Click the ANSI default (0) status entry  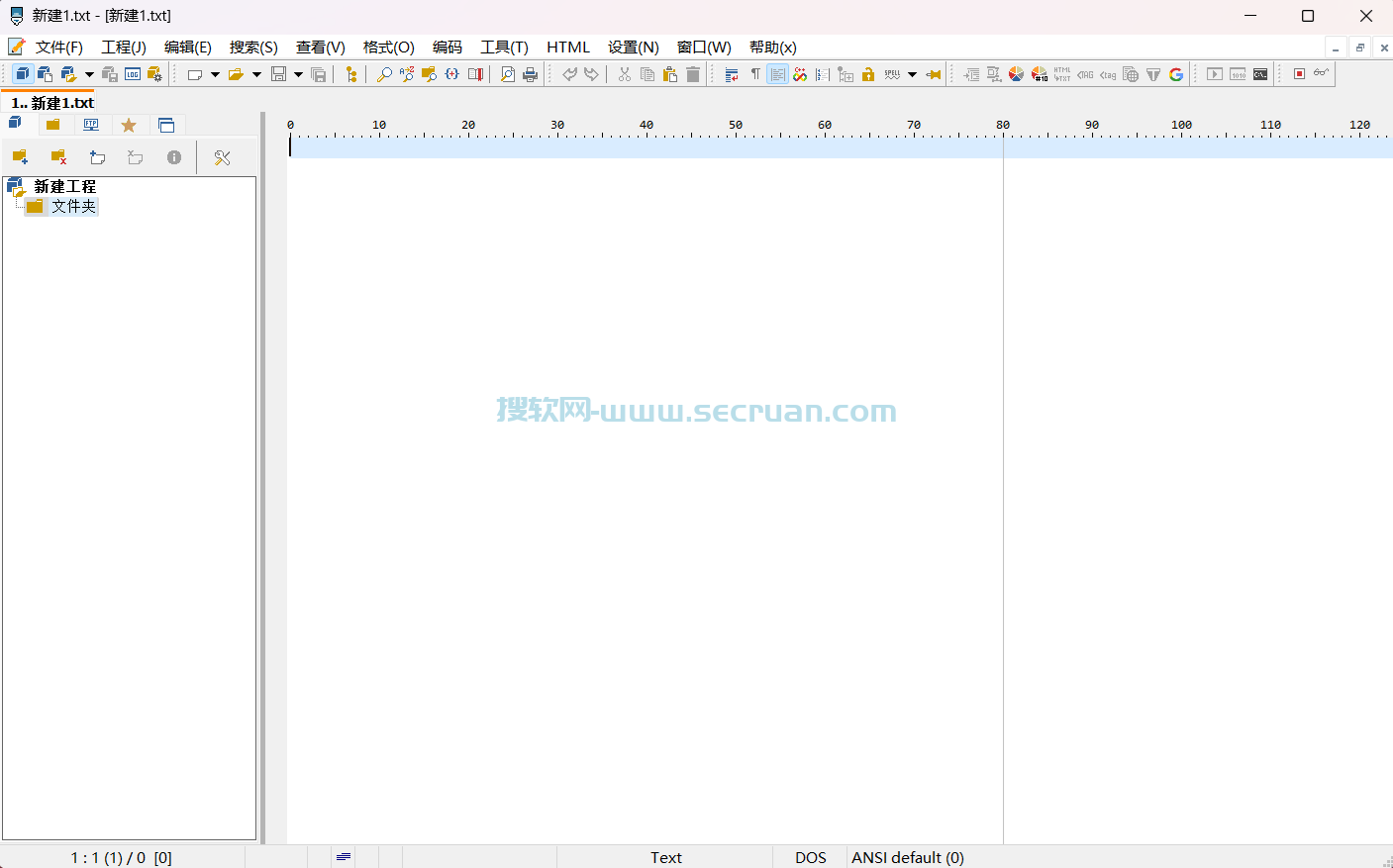tap(908, 857)
